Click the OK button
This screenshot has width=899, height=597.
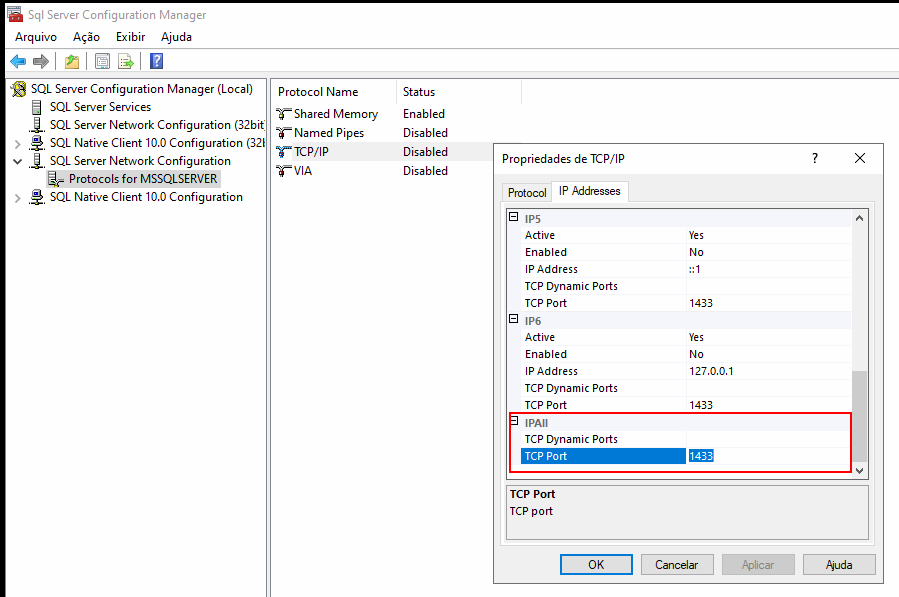click(x=596, y=564)
